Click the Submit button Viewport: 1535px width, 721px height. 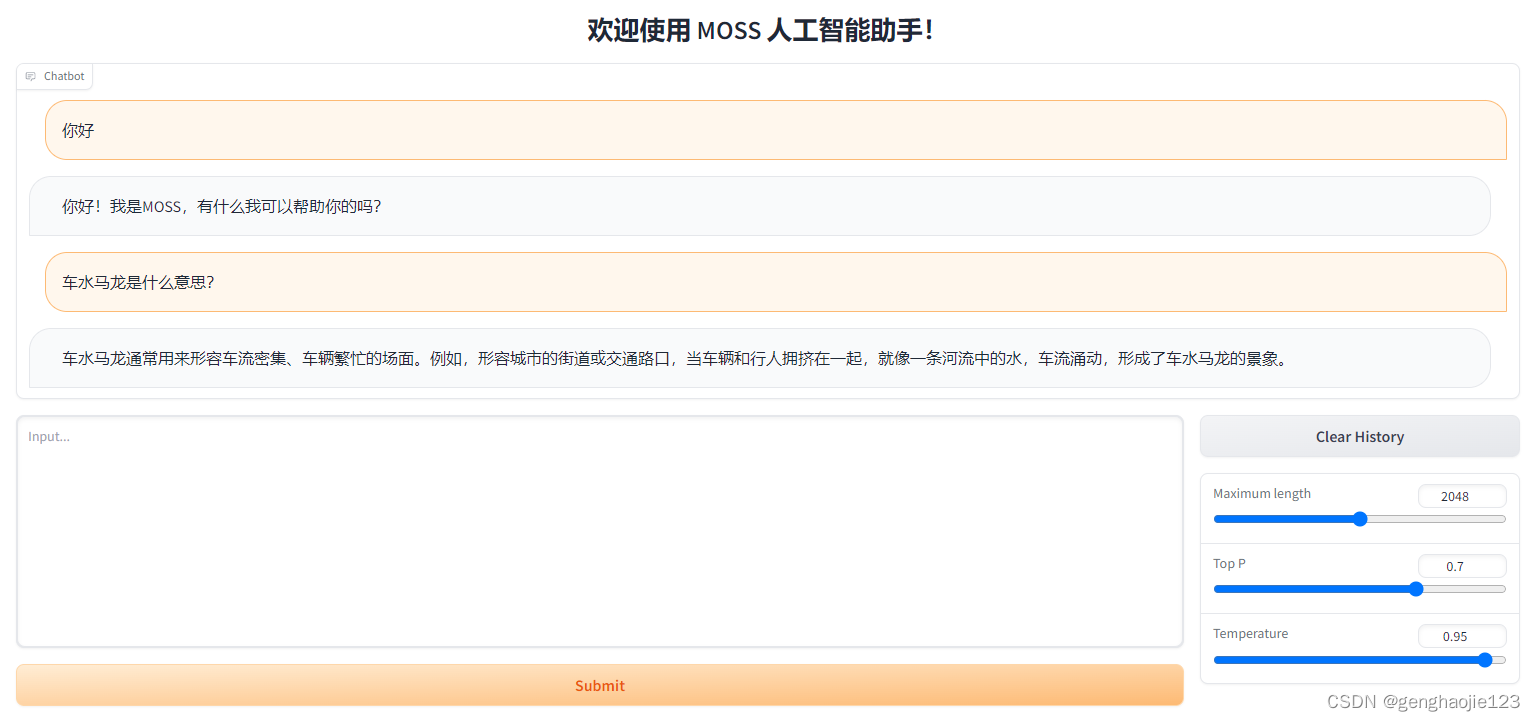coord(599,685)
